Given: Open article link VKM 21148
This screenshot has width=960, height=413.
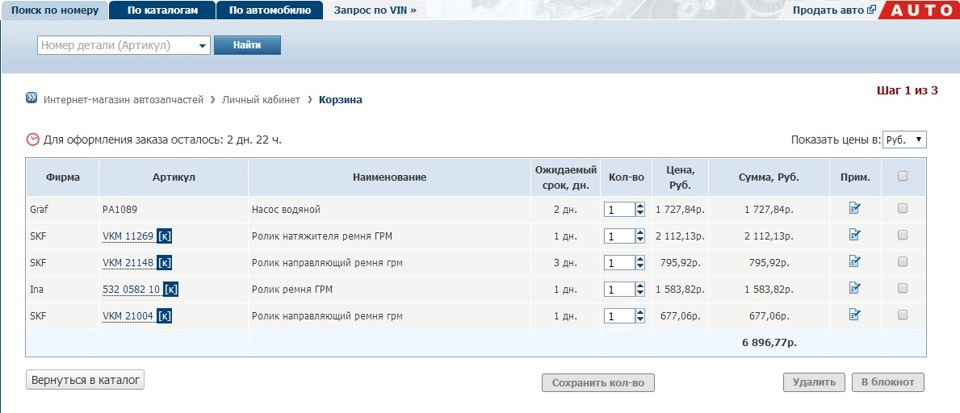Looking at the screenshot, I should tap(127, 263).
